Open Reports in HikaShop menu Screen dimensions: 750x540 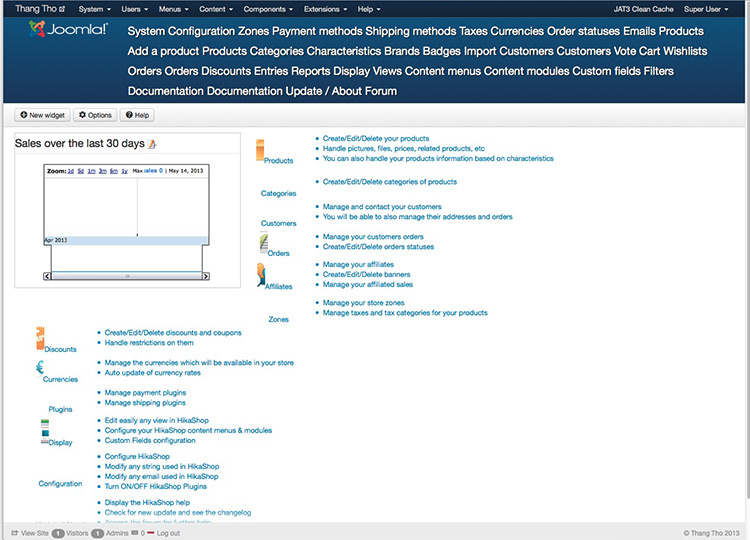point(310,71)
